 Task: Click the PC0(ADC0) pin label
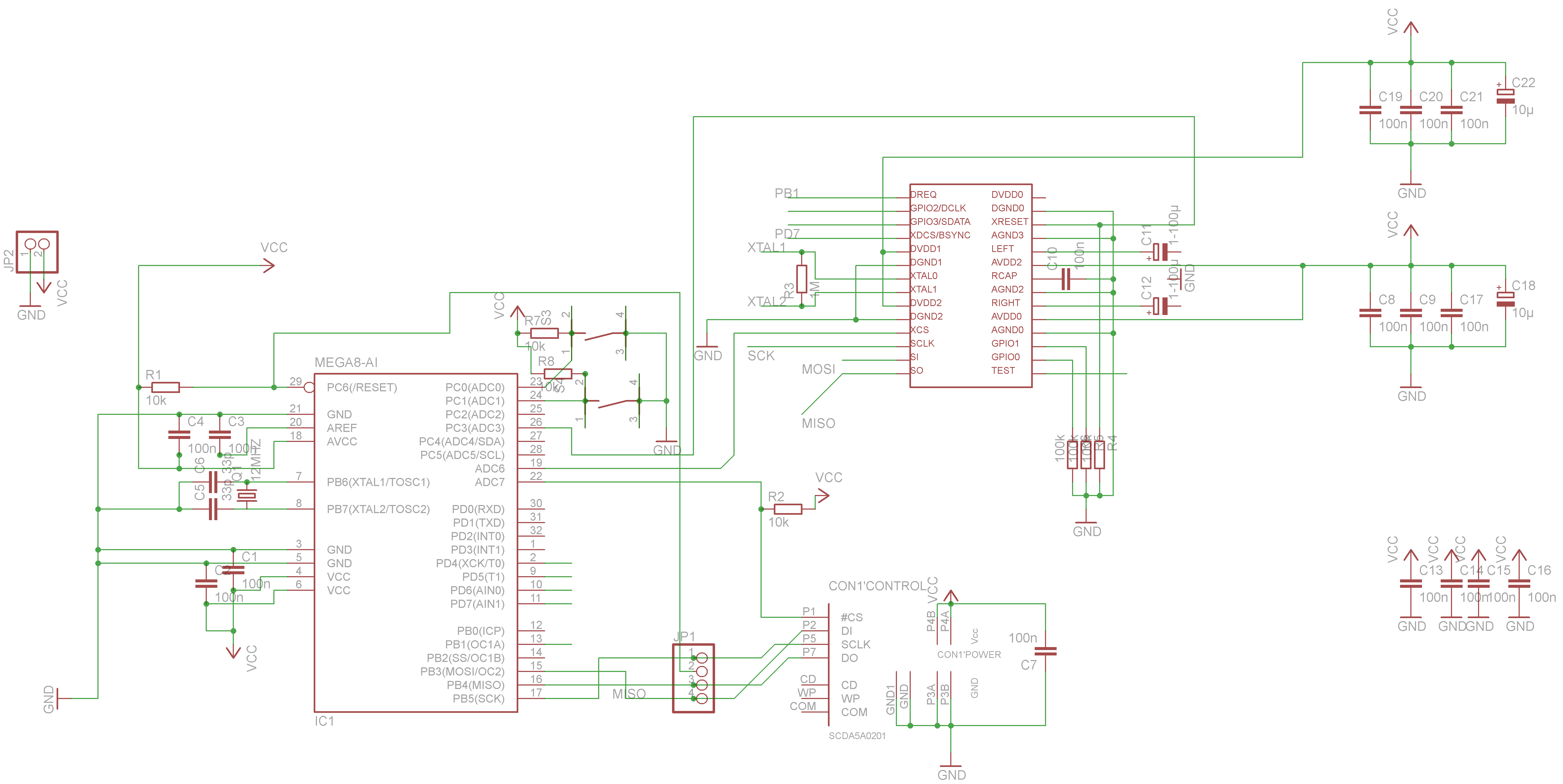pyautogui.click(x=475, y=387)
